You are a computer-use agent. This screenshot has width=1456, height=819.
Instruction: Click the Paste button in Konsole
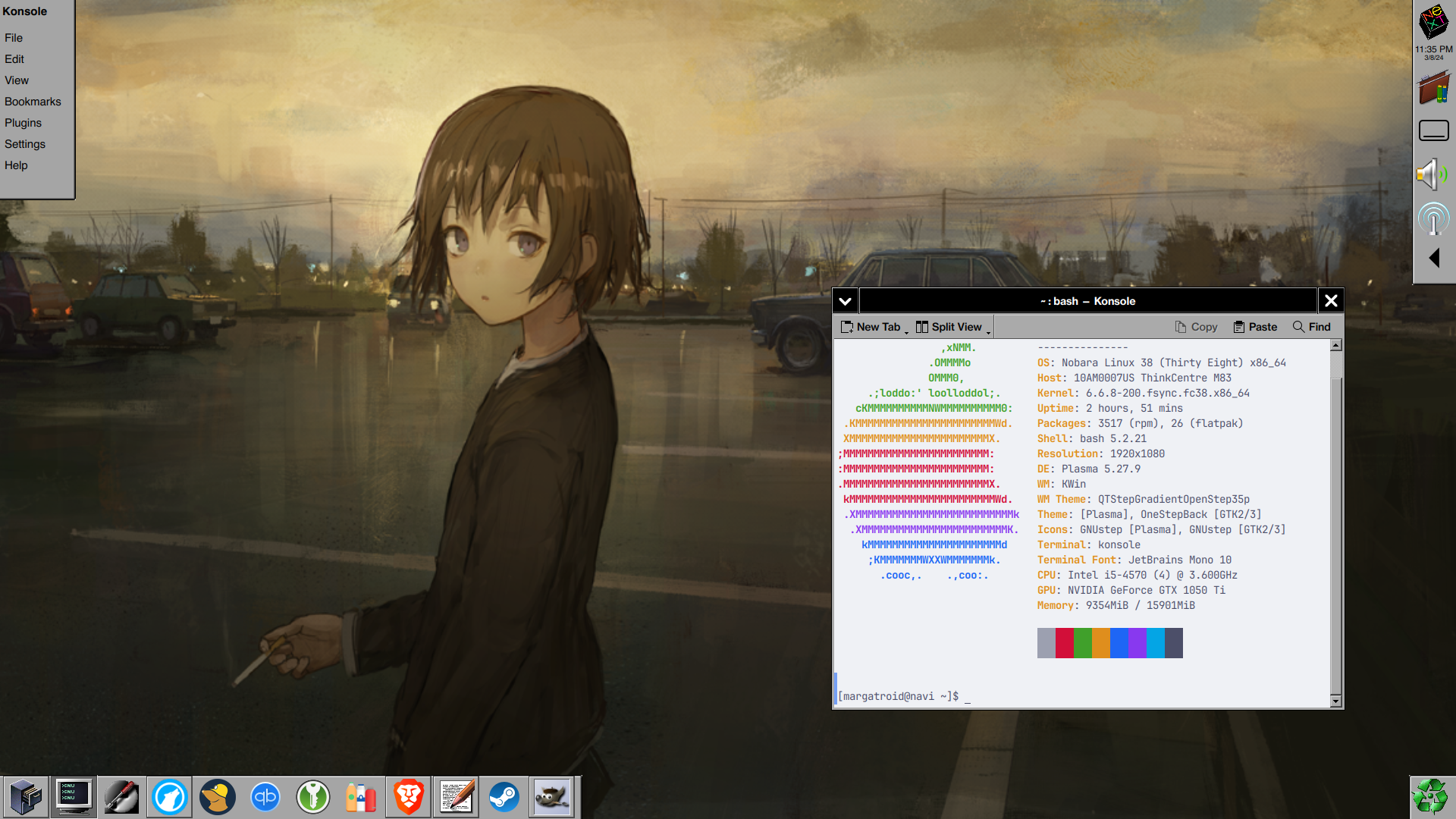pos(1255,327)
